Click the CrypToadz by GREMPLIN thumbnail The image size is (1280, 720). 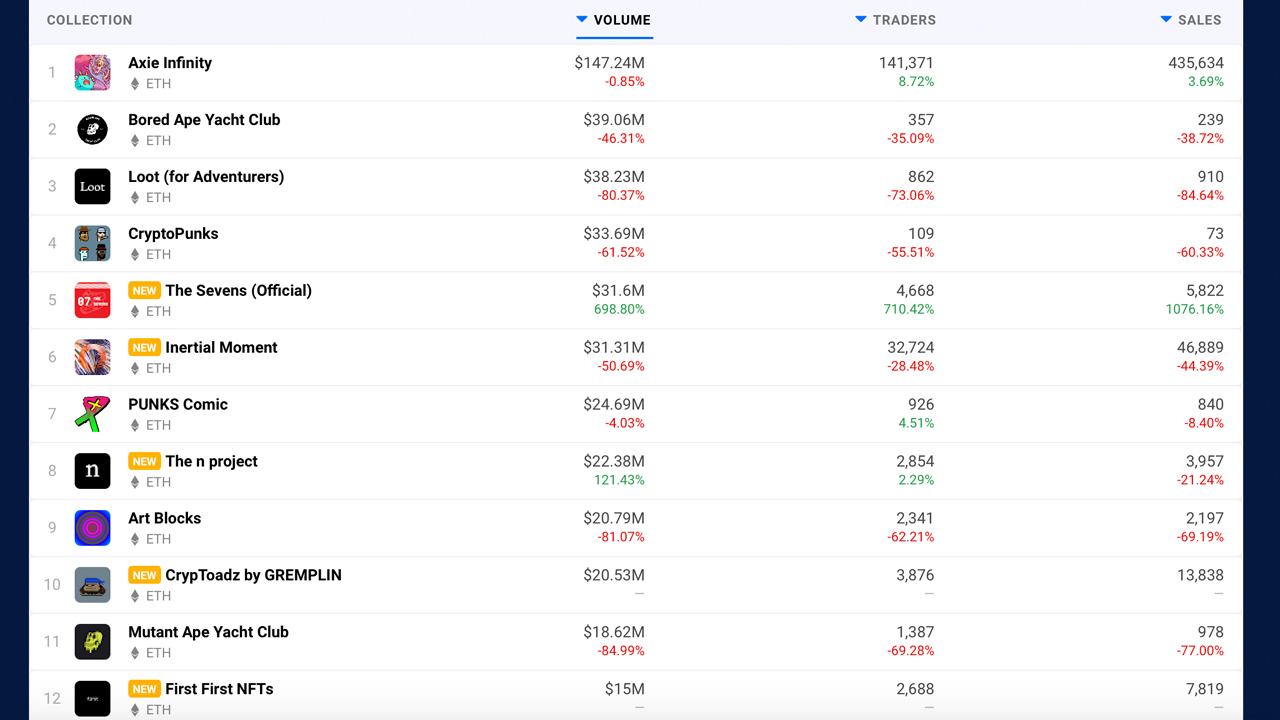(x=92, y=586)
